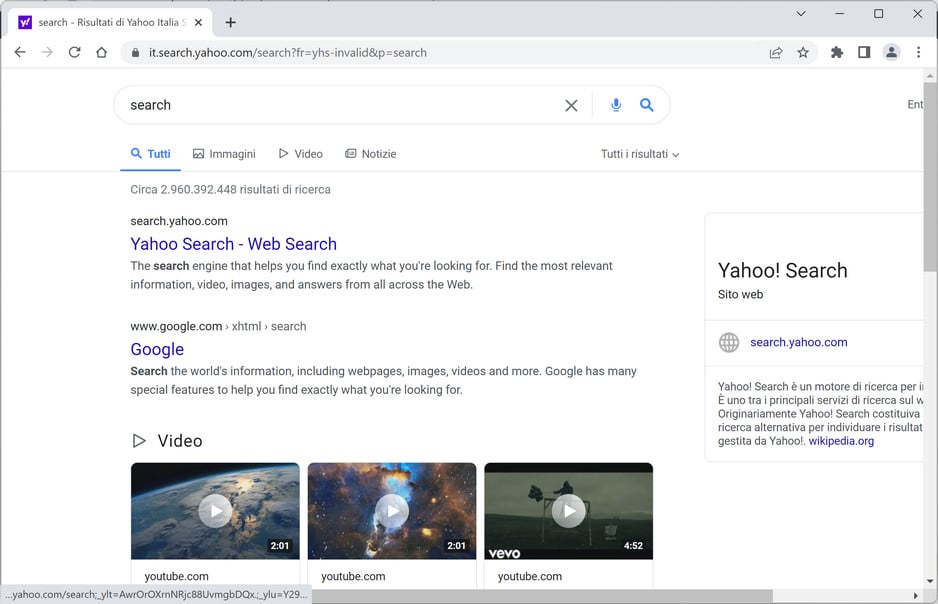This screenshot has height=604, width=938.
Task: Click the voice search microphone icon
Action: click(616, 105)
